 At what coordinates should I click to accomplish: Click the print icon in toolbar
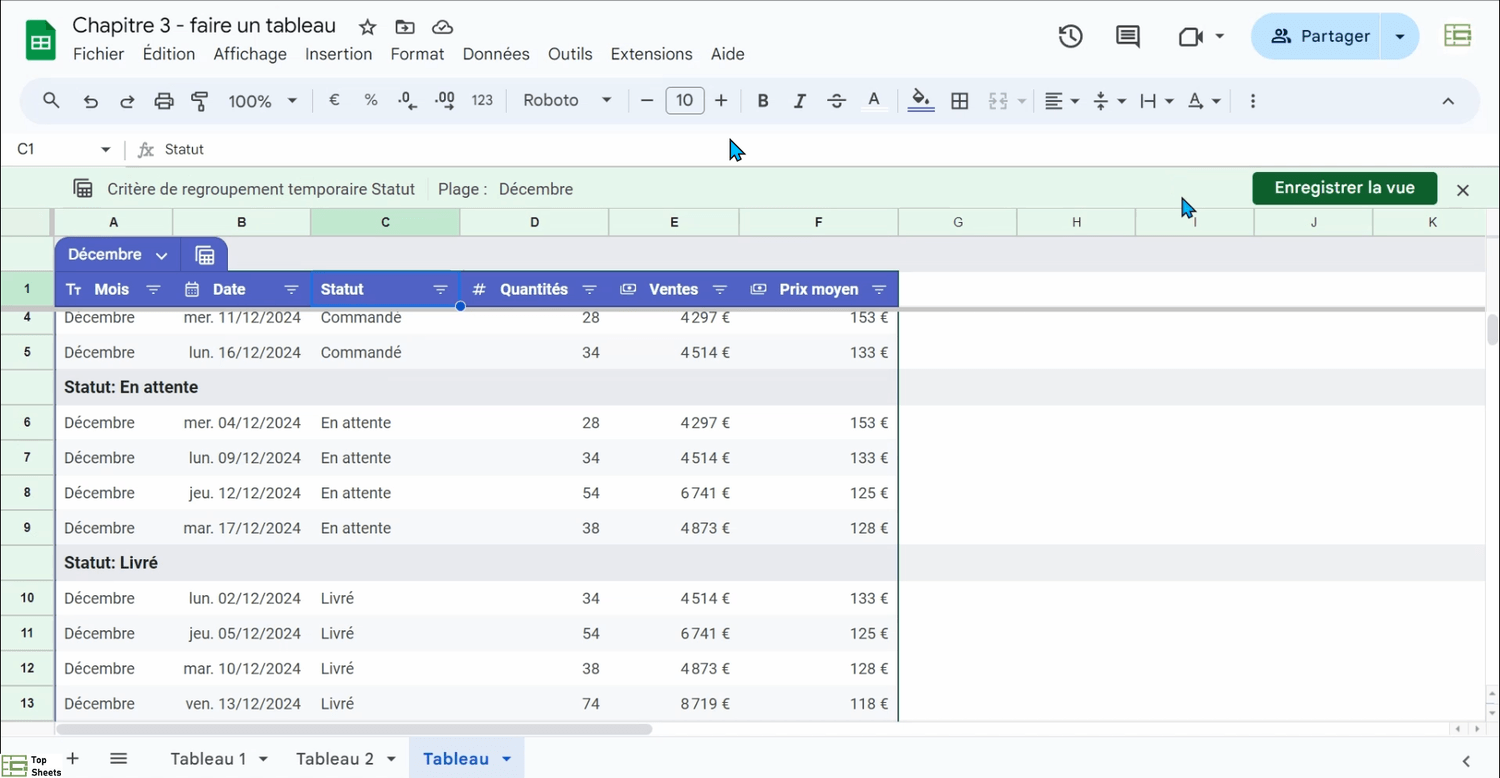(x=164, y=101)
